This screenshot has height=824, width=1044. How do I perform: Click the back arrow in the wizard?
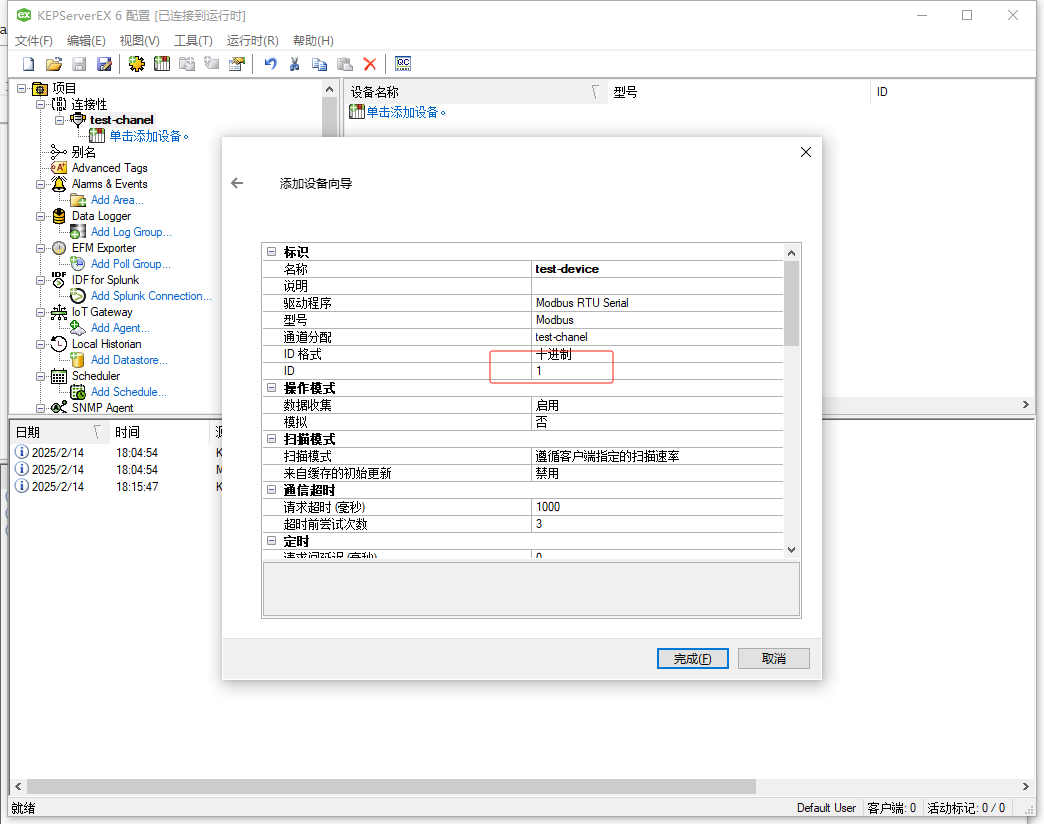237,183
